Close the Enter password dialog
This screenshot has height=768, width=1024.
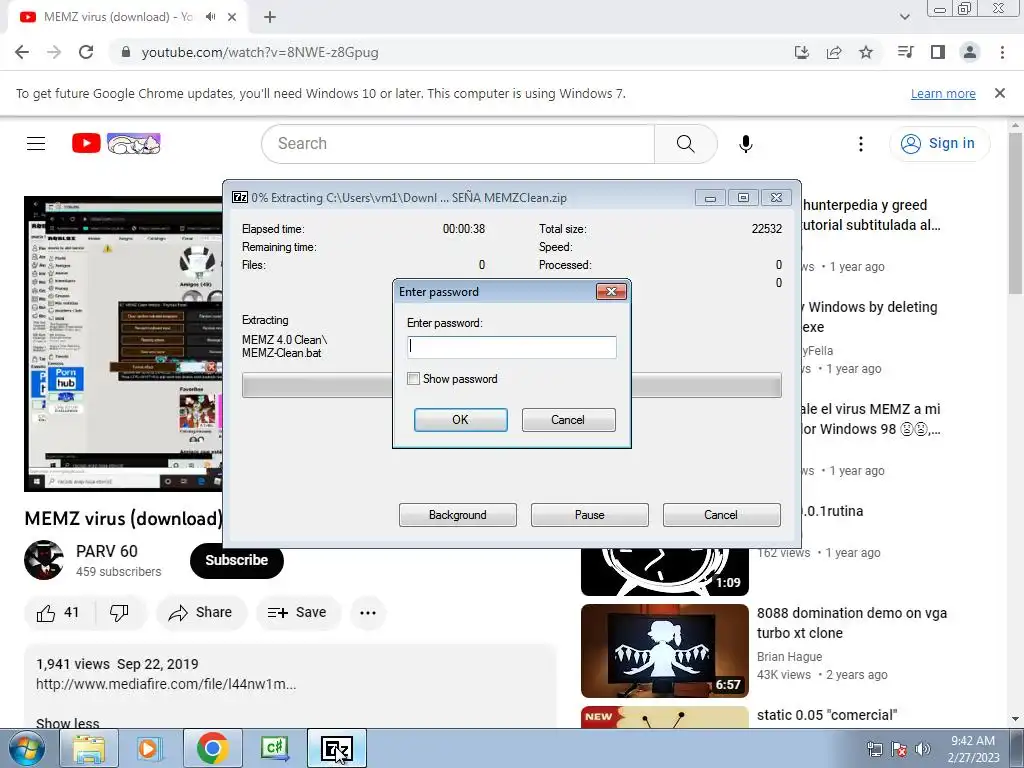[x=611, y=291]
